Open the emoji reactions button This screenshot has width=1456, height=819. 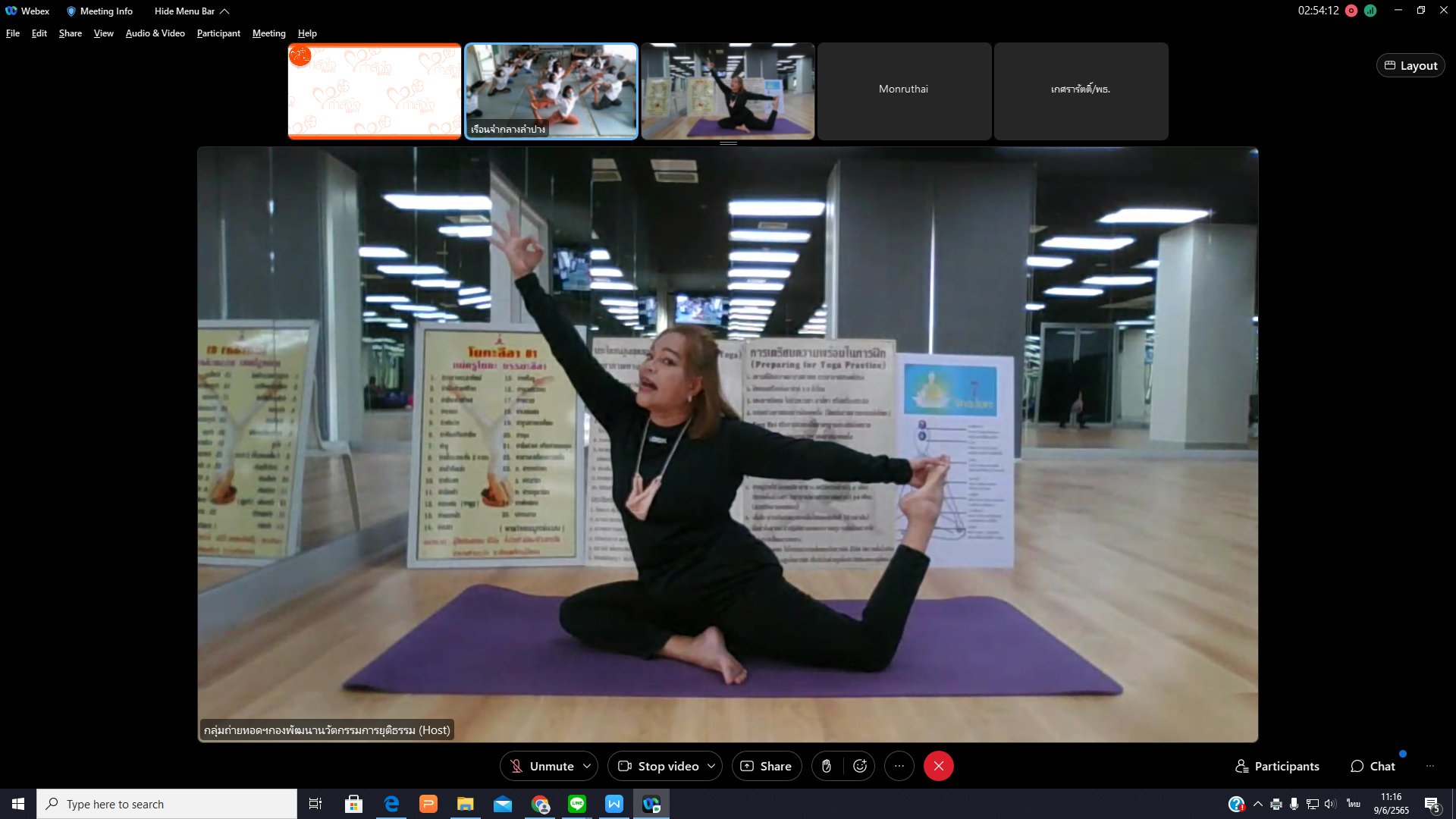click(x=860, y=766)
